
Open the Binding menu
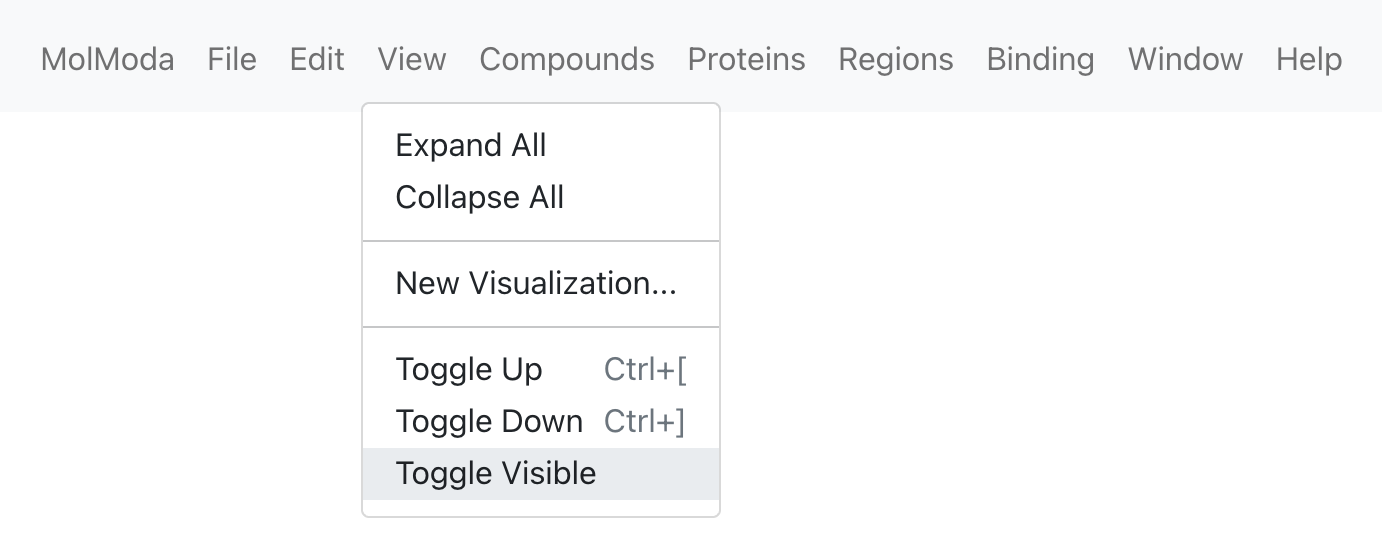[1040, 59]
